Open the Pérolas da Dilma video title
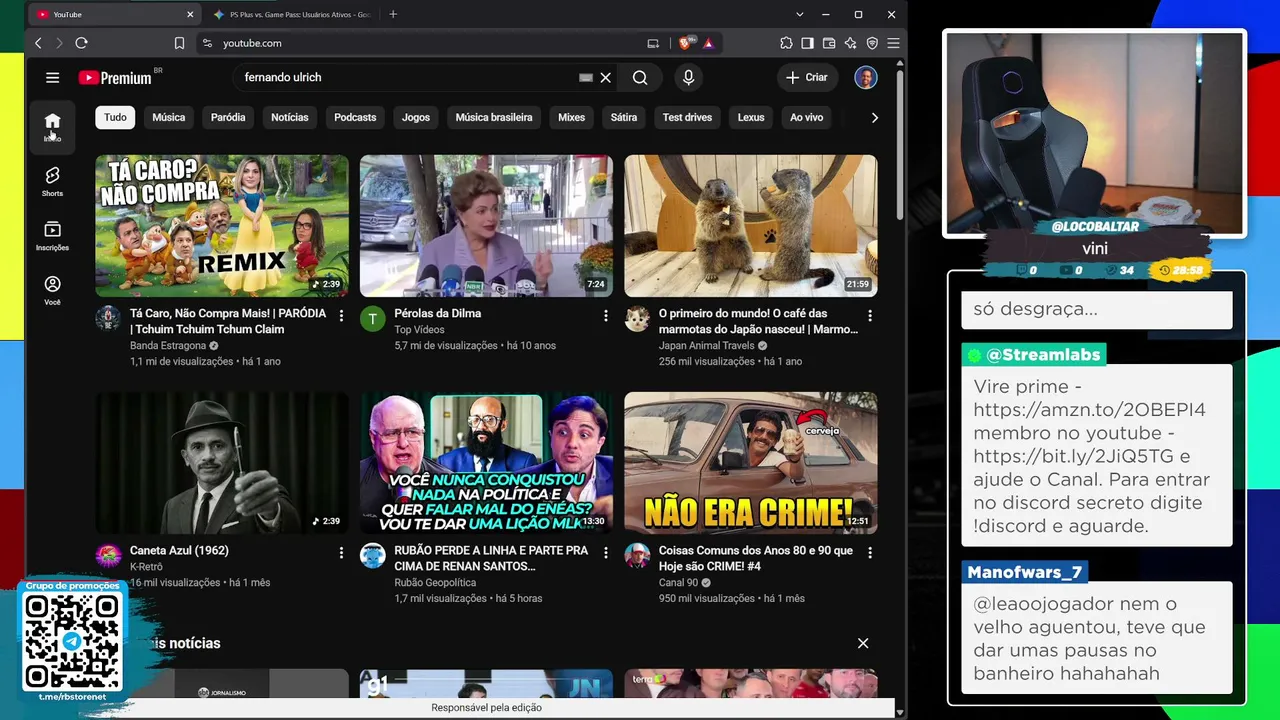Viewport: 1280px width, 720px height. pyautogui.click(x=438, y=313)
